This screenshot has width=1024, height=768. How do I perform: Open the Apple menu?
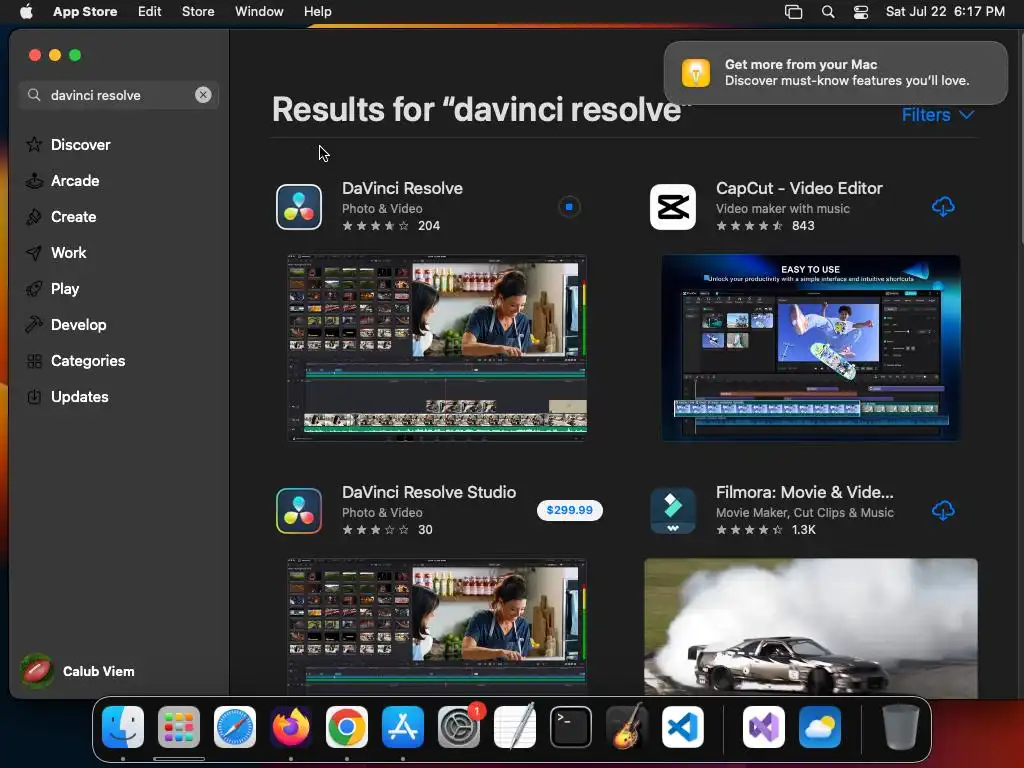[x=26, y=12]
